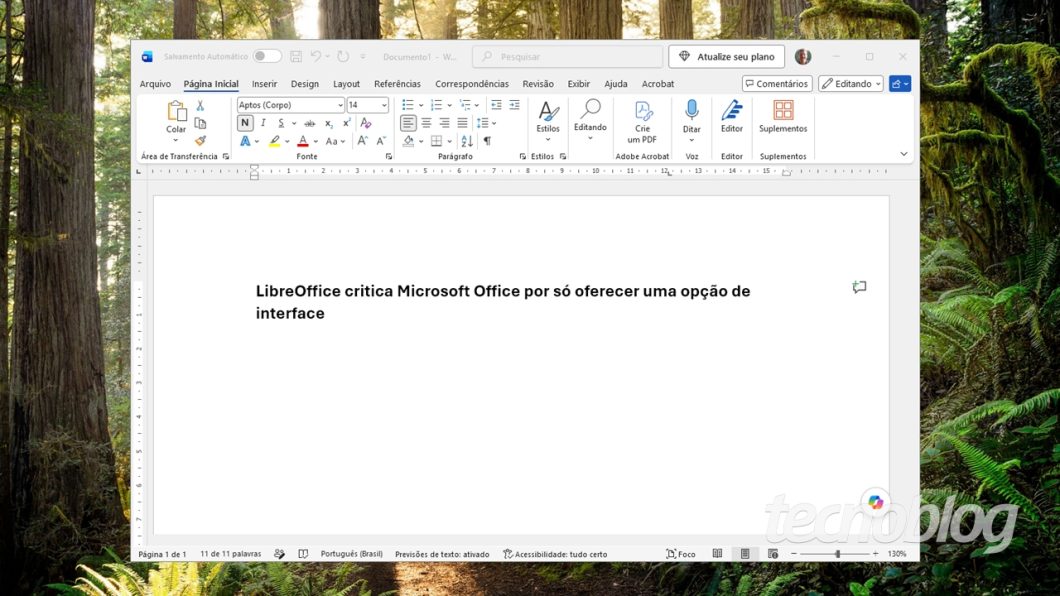The width and height of the screenshot is (1060, 596).
Task: Decrease paragraph indent
Action: pos(496,105)
